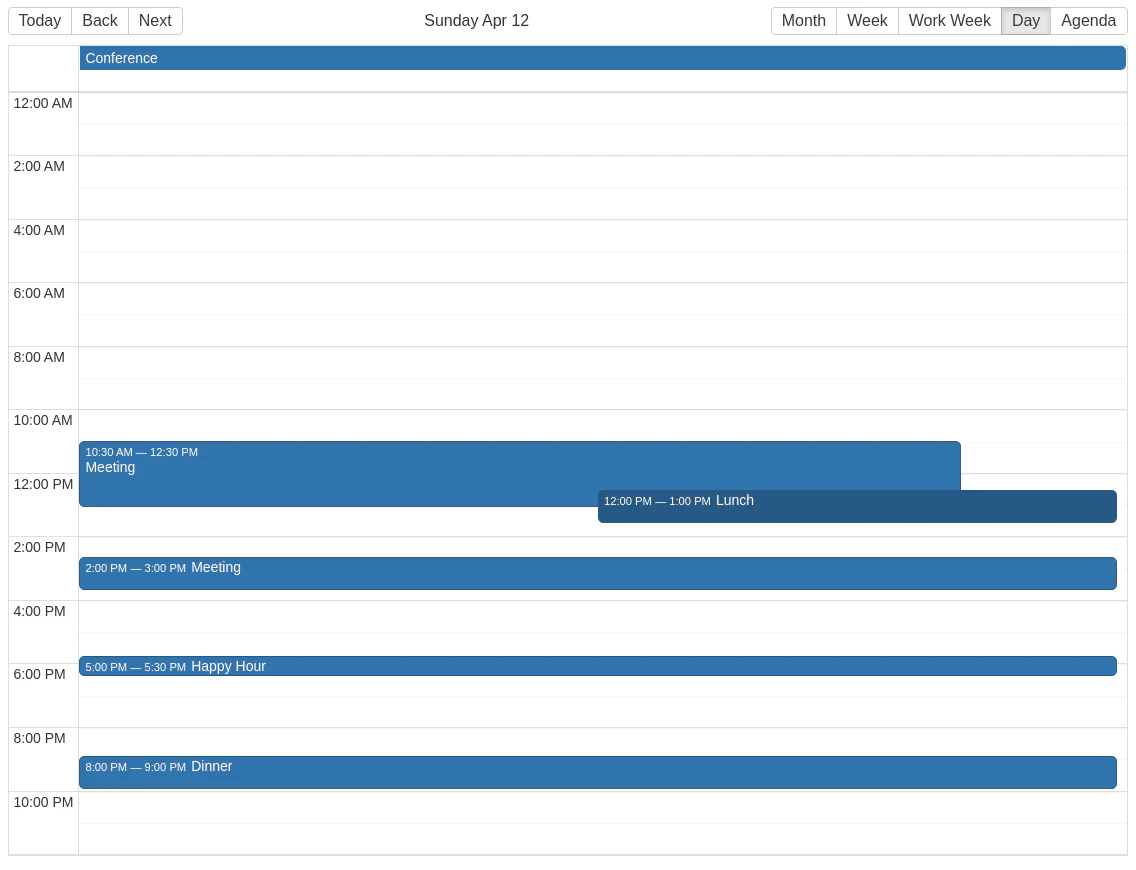Go to Next day
Image resolution: width=1136 pixels, height=870 pixels.
coord(155,20)
